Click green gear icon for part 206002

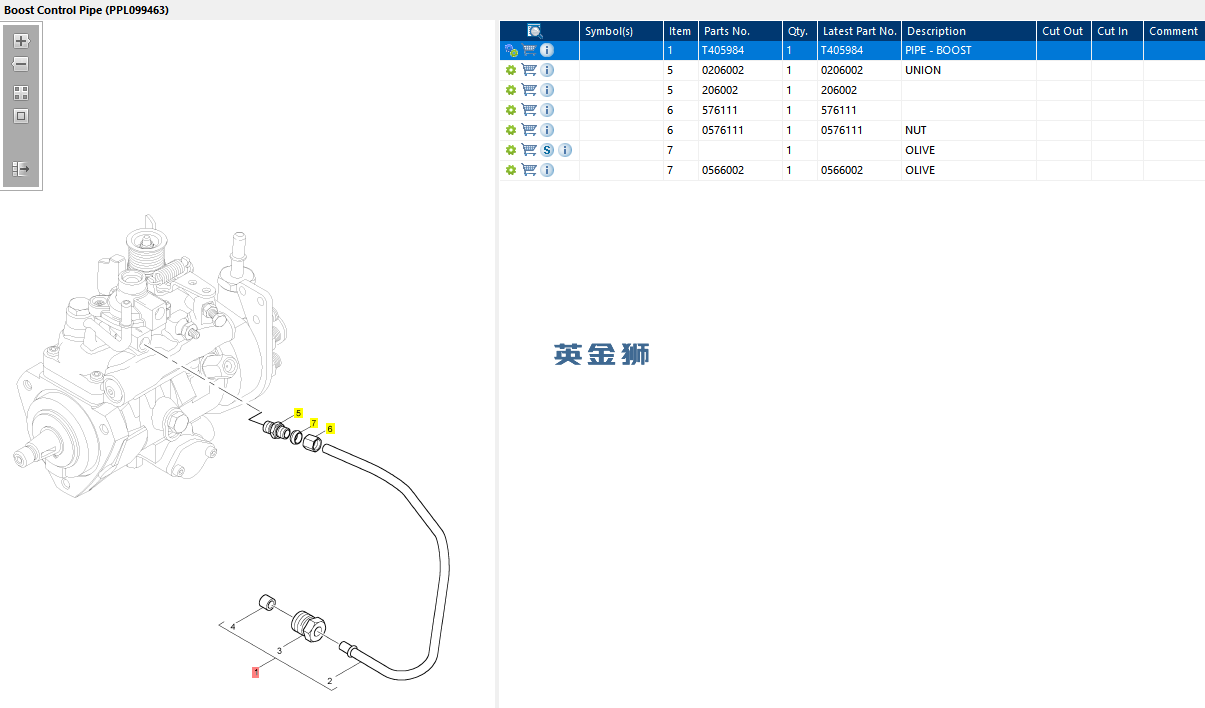point(511,90)
